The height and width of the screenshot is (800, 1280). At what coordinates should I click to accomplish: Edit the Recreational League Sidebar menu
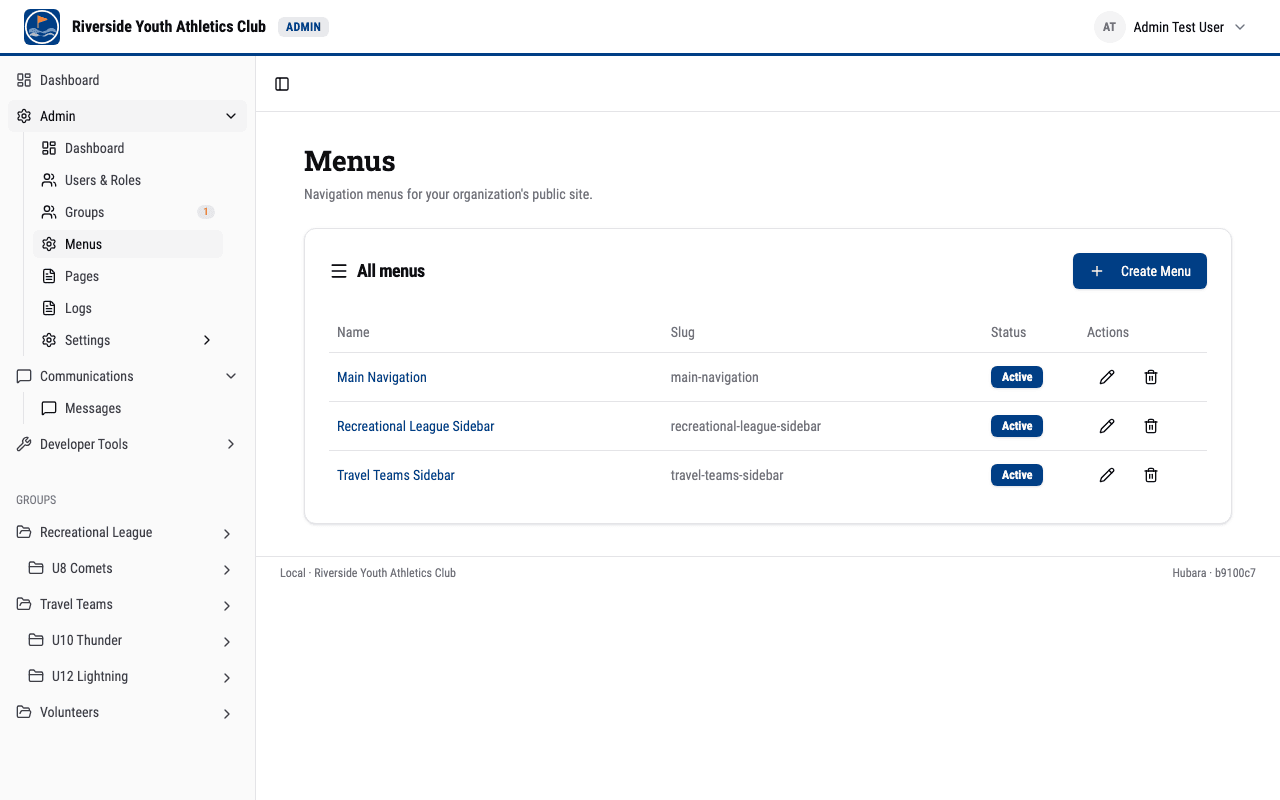click(x=1107, y=426)
